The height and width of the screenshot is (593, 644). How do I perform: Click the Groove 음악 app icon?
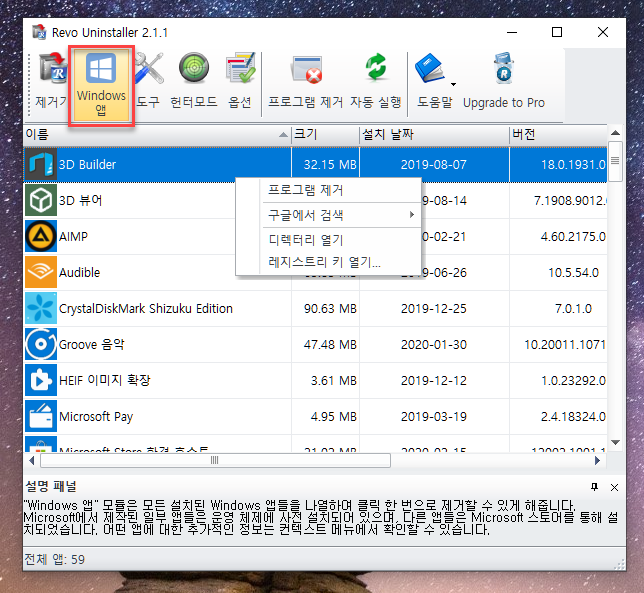click(41, 344)
